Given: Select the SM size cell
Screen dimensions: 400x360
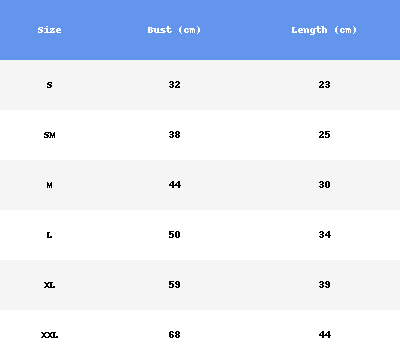Looking at the screenshot, I should [49, 135].
